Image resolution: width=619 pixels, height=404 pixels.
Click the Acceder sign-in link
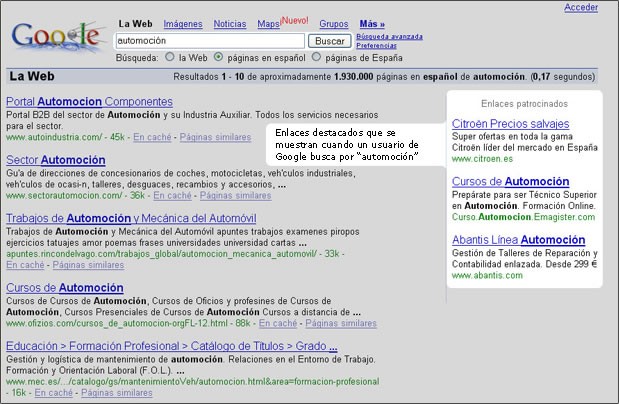pyautogui.click(x=581, y=8)
